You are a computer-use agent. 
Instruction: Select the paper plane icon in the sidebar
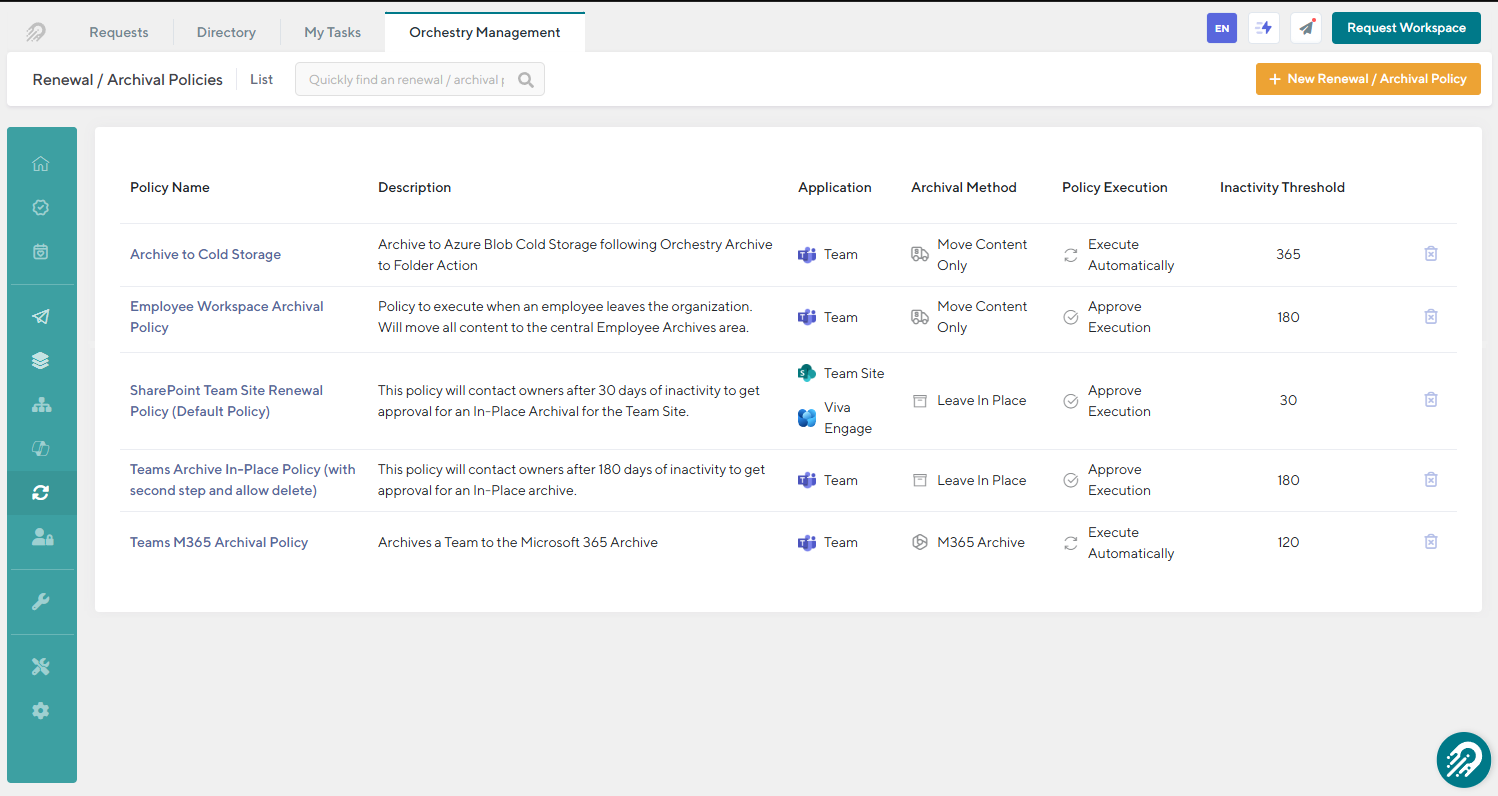(x=41, y=317)
